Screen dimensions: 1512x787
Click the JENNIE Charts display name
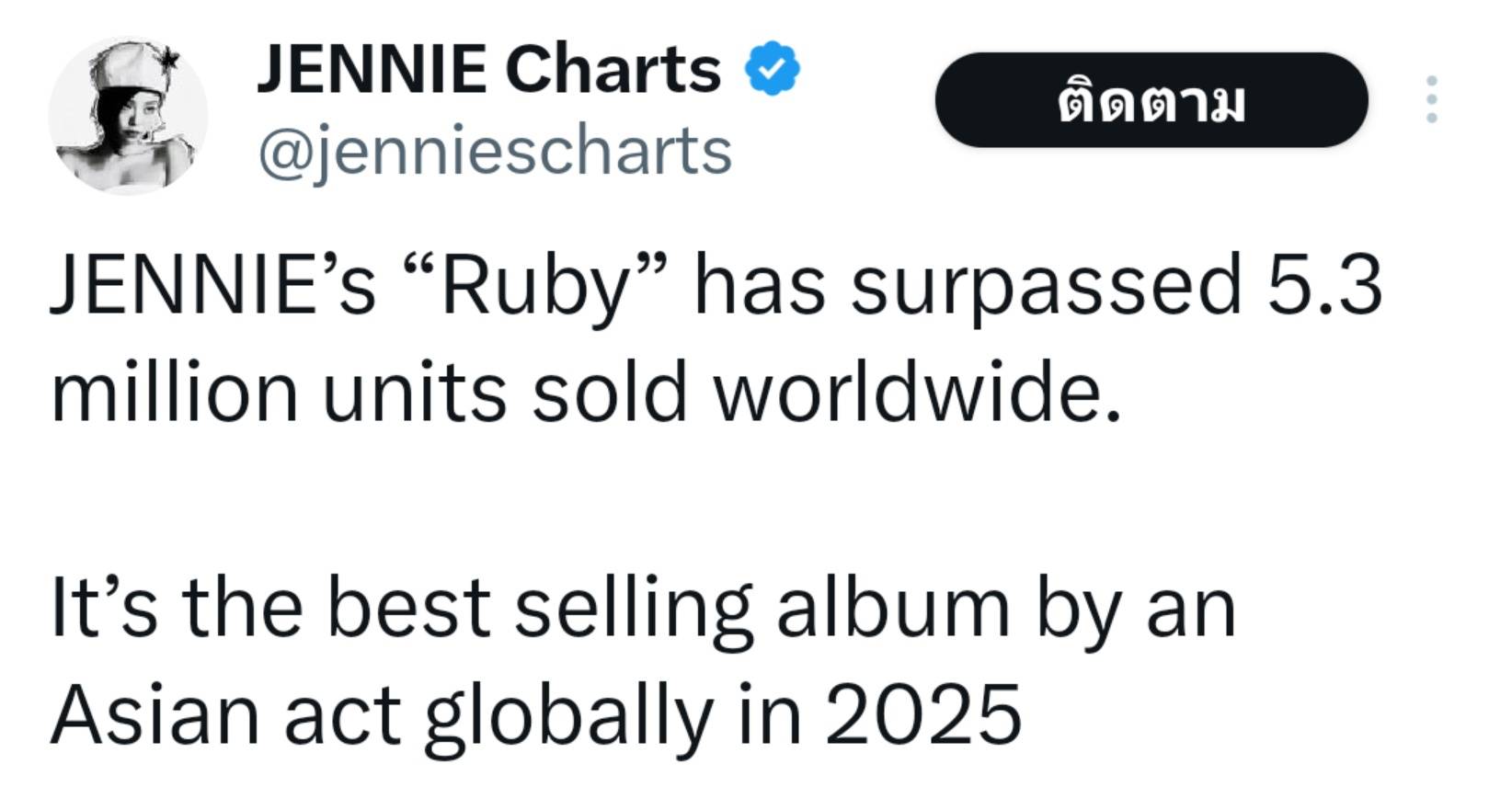(x=488, y=69)
